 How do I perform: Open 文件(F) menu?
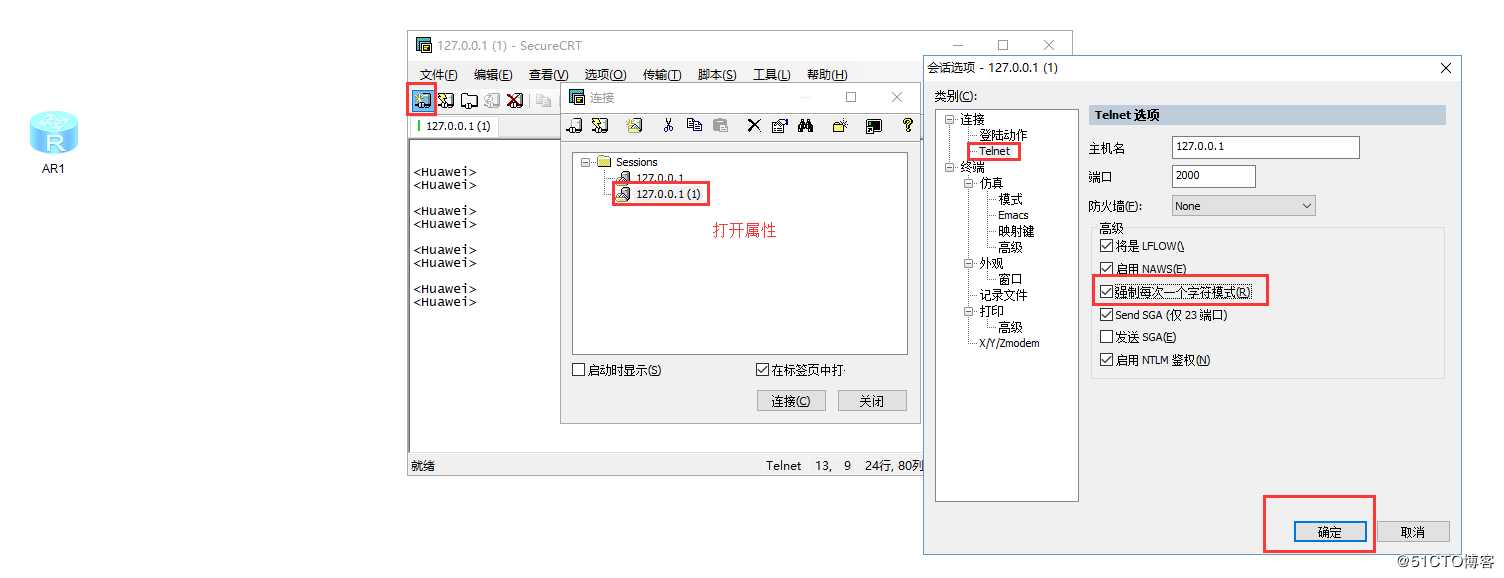pos(438,75)
